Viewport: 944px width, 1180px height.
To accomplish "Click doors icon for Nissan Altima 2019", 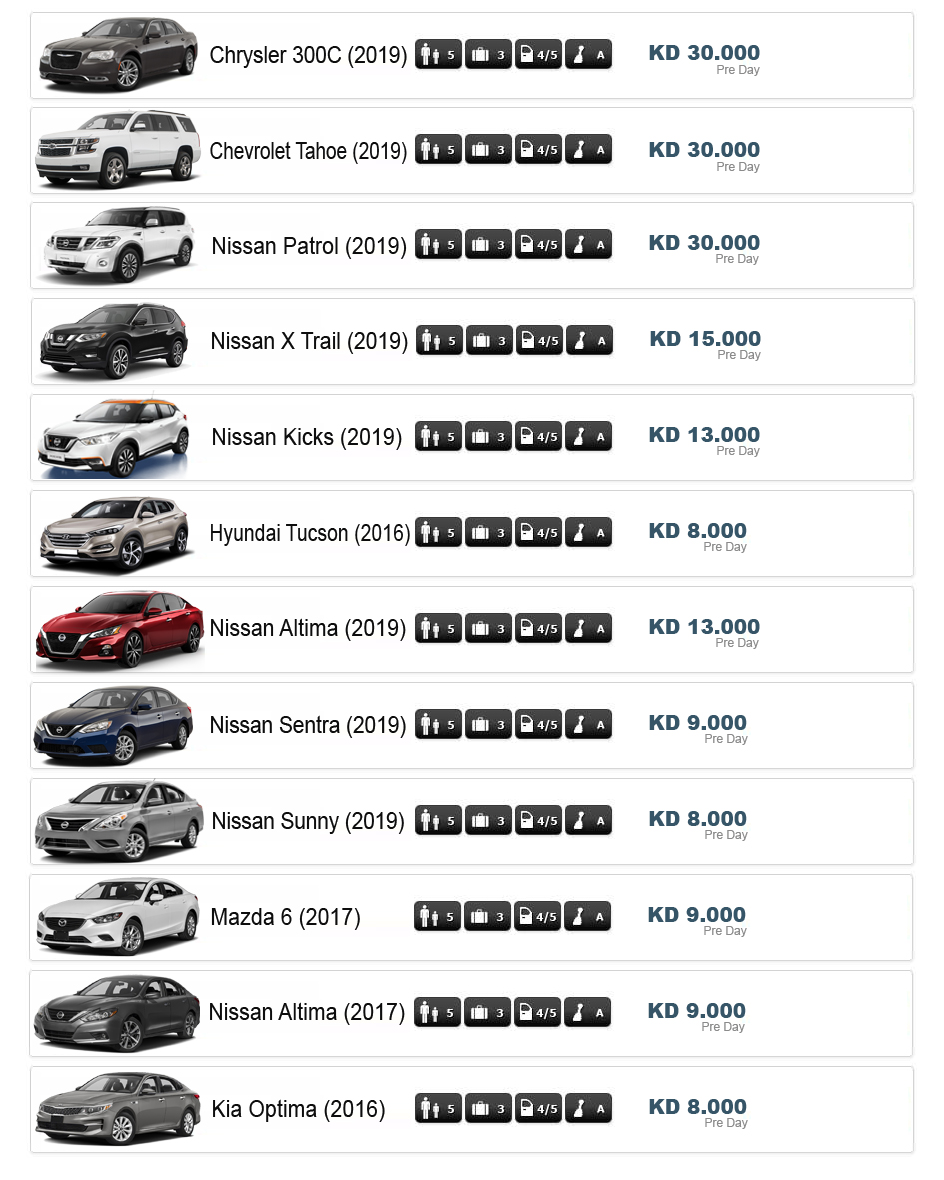I will [x=538, y=629].
